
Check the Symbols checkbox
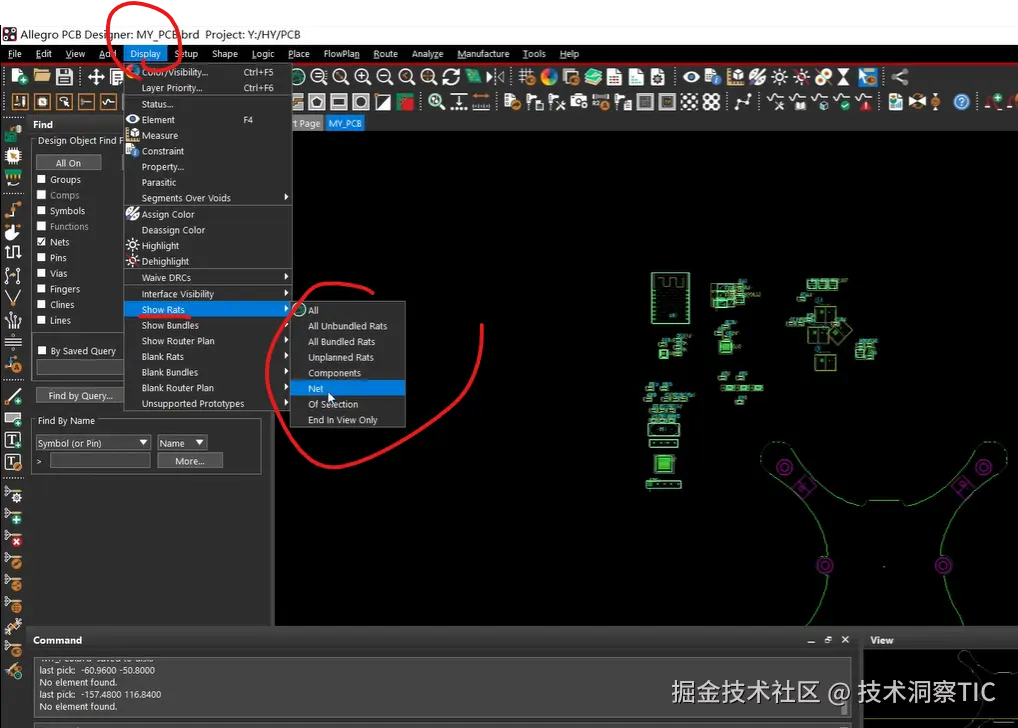pyautogui.click(x=42, y=210)
